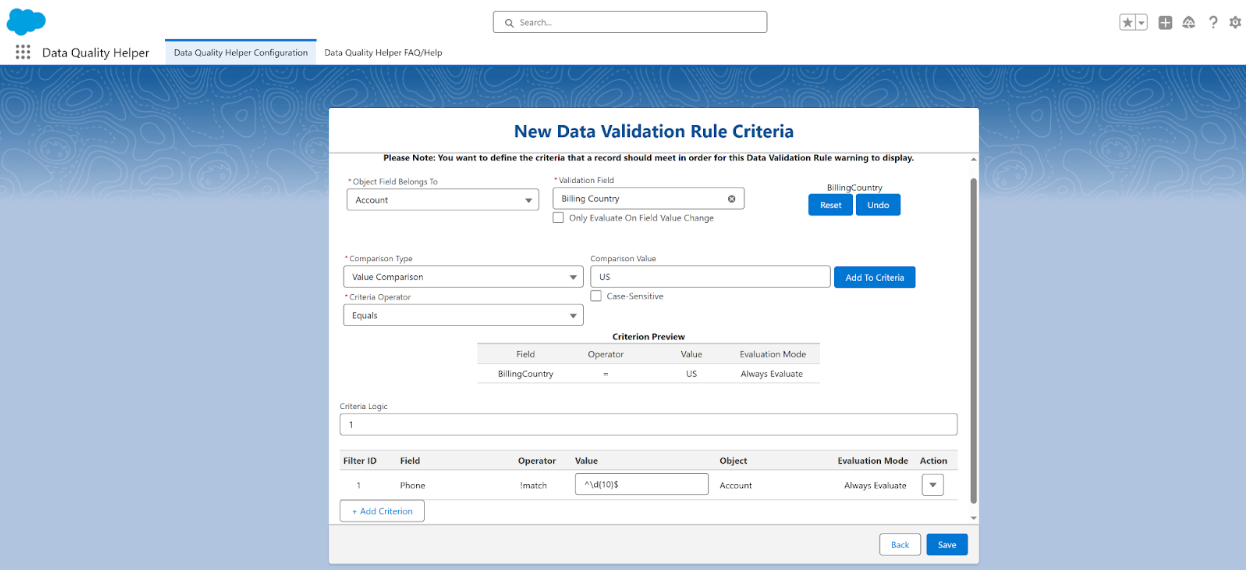Open the Phone criterion row action menu
Viewport: 1246px width, 570px height.
932,485
